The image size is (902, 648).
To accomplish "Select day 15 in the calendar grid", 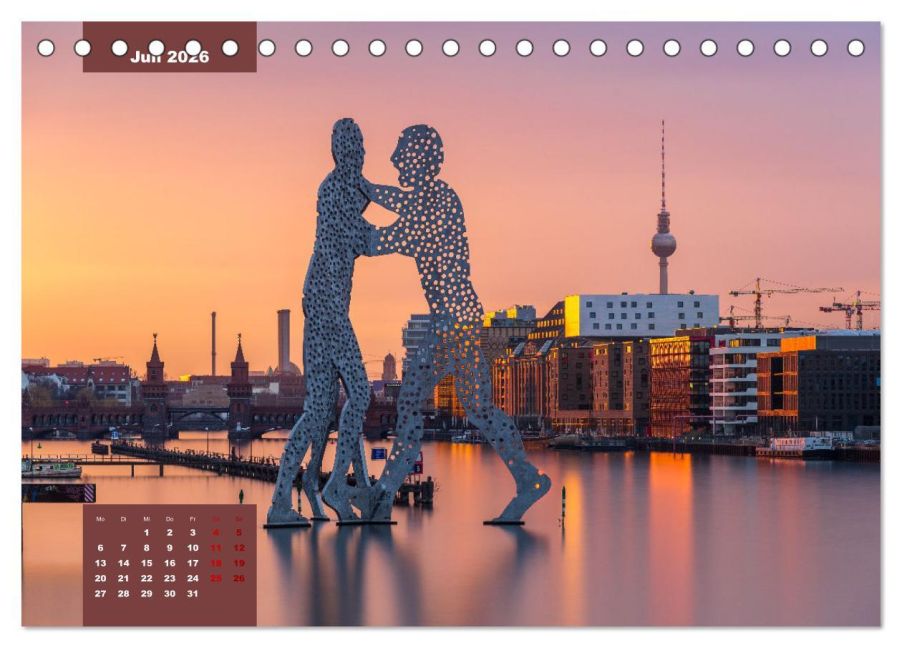I will tap(147, 563).
